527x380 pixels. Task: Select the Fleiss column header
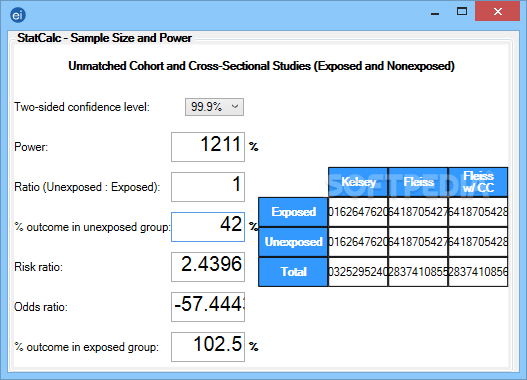click(x=418, y=182)
